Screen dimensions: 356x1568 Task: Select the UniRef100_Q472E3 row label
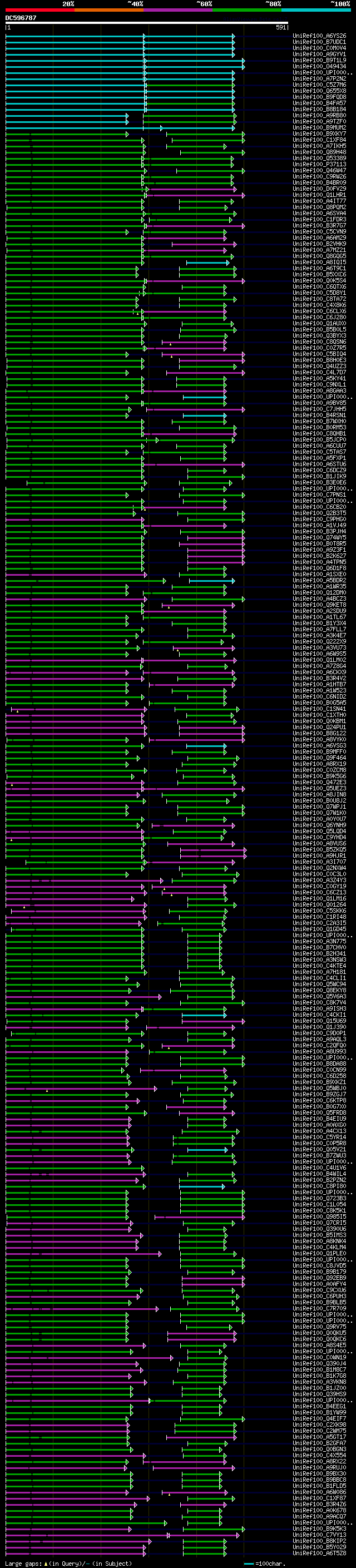tap(319, 782)
